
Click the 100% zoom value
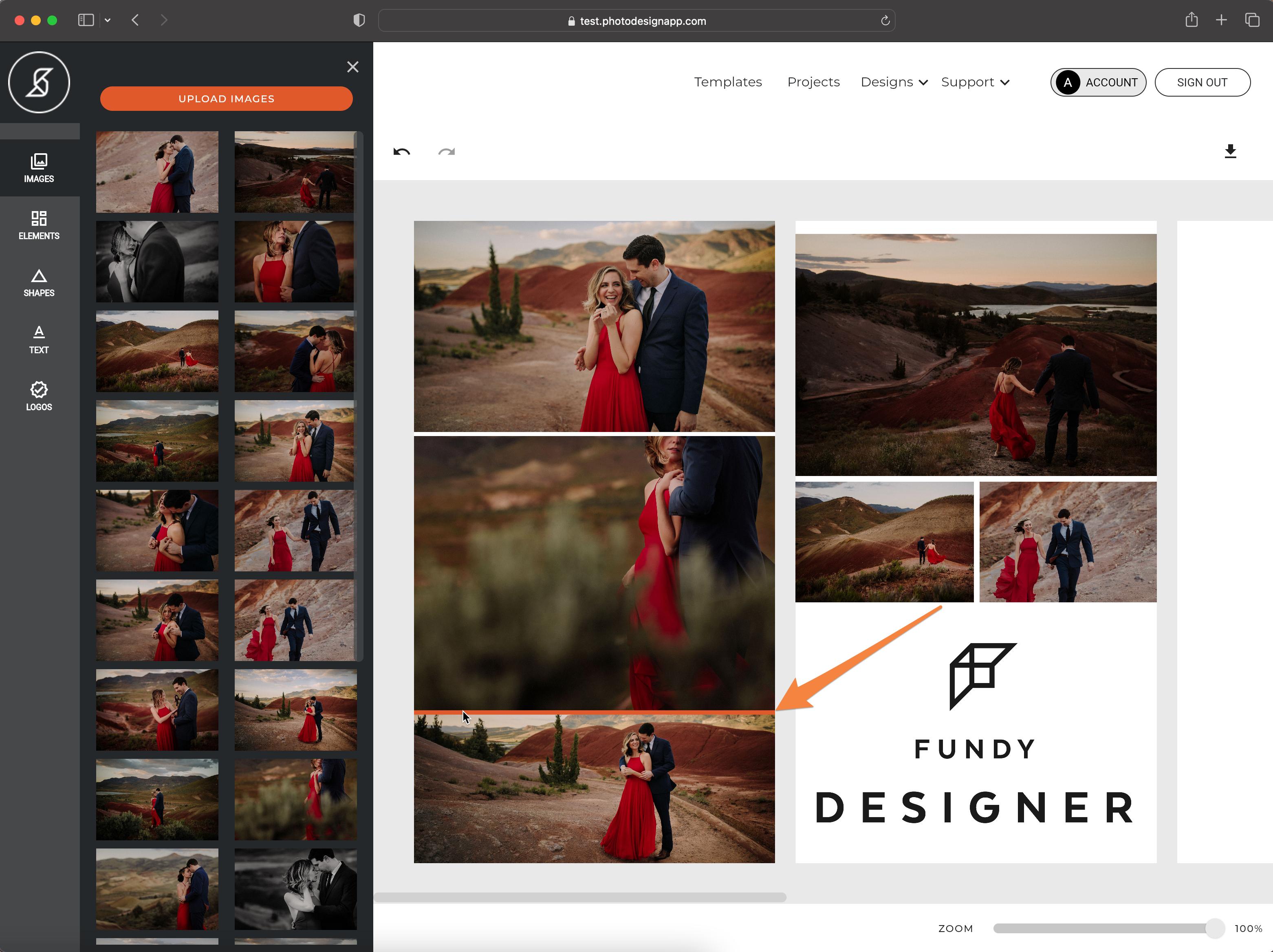click(x=1248, y=928)
